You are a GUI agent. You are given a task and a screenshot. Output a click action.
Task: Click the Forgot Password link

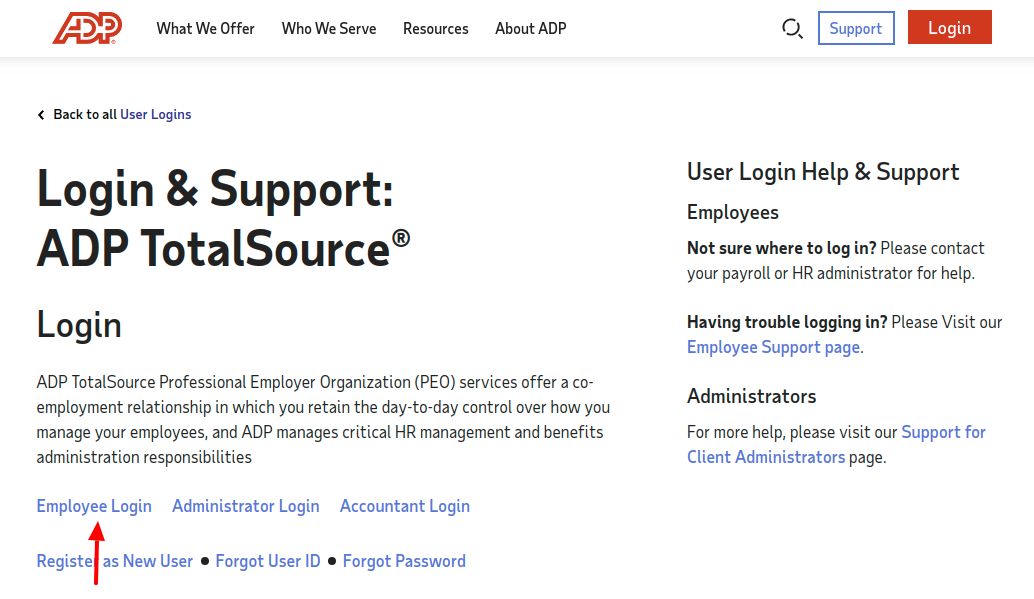[404, 561]
